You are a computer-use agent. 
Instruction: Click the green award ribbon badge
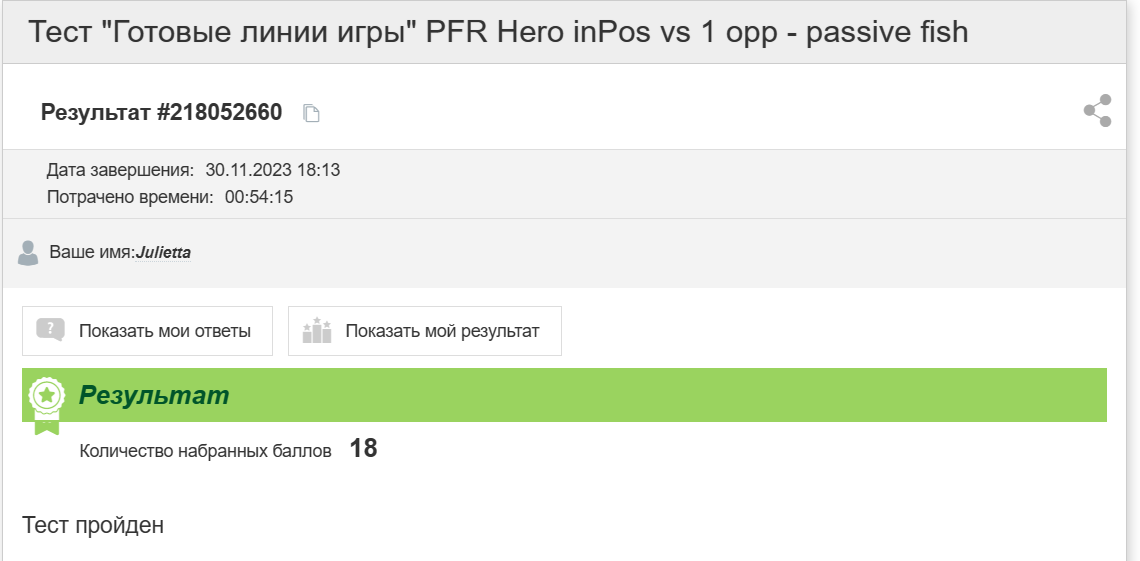pos(47,405)
